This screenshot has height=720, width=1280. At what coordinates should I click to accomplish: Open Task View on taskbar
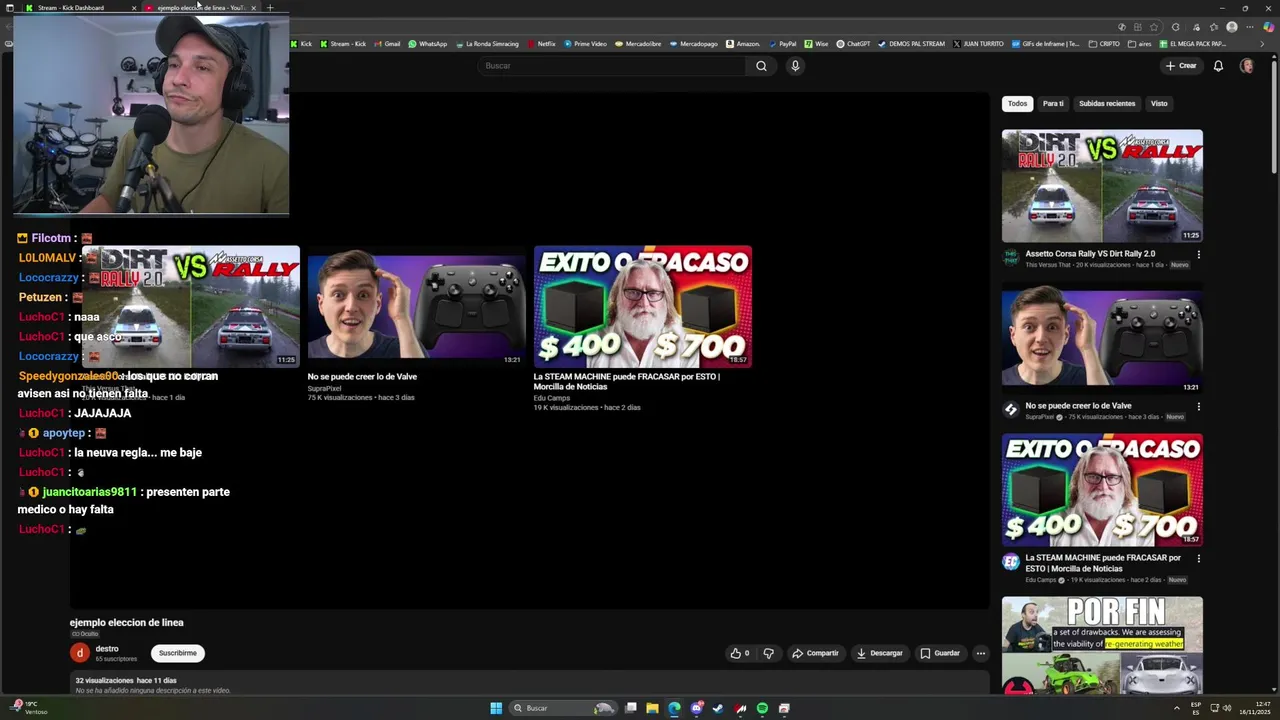point(631,708)
